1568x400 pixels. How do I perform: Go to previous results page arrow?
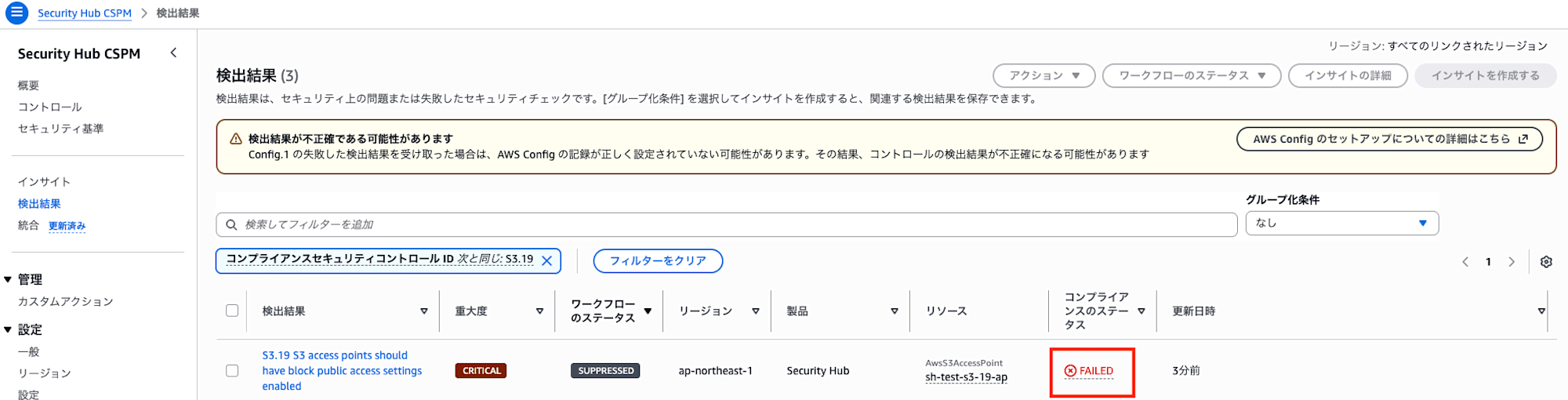(1465, 262)
